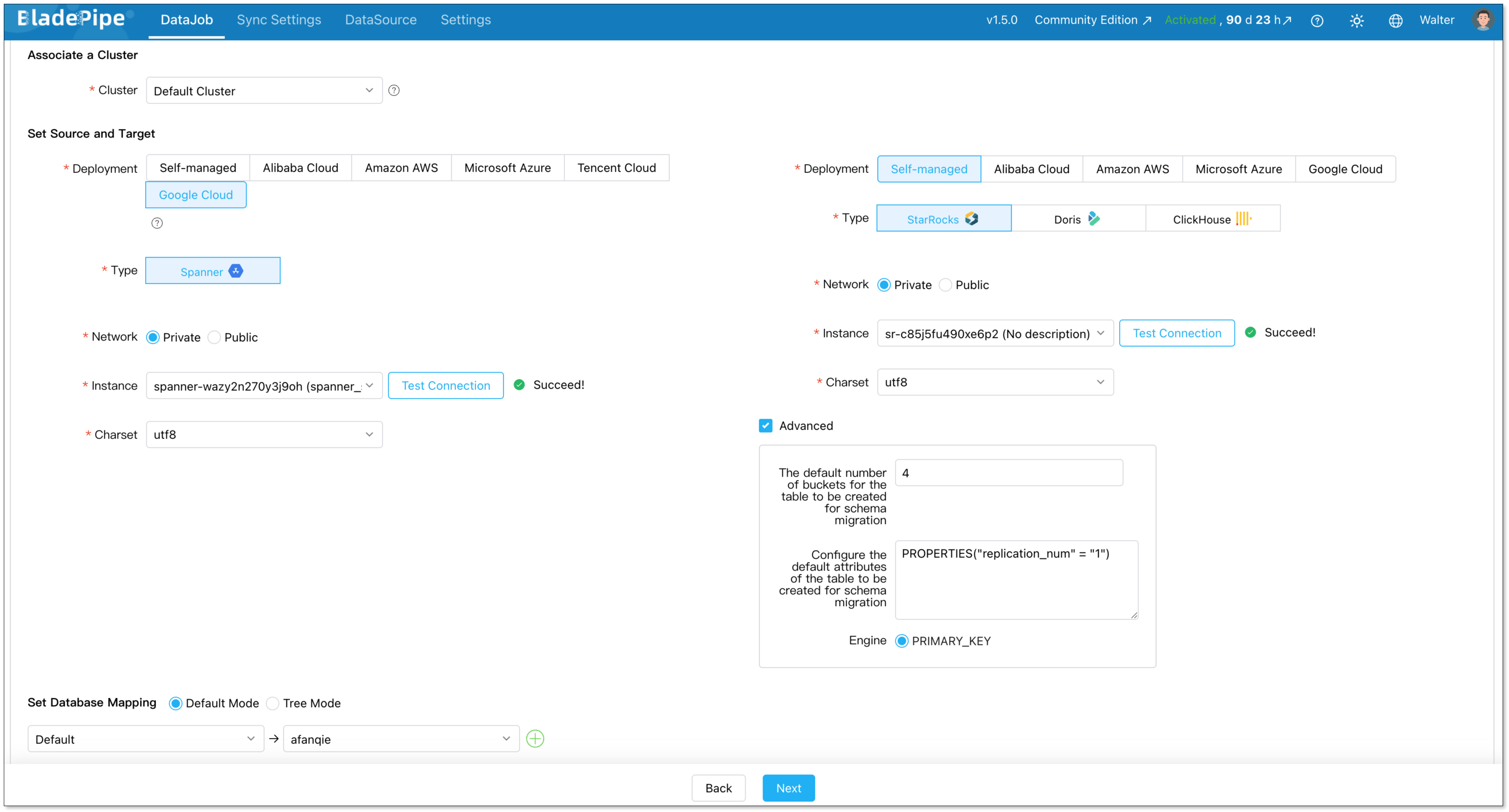The image size is (1509, 812).
Task: Select source Microsoft Azure deployment
Action: pos(507,167)
